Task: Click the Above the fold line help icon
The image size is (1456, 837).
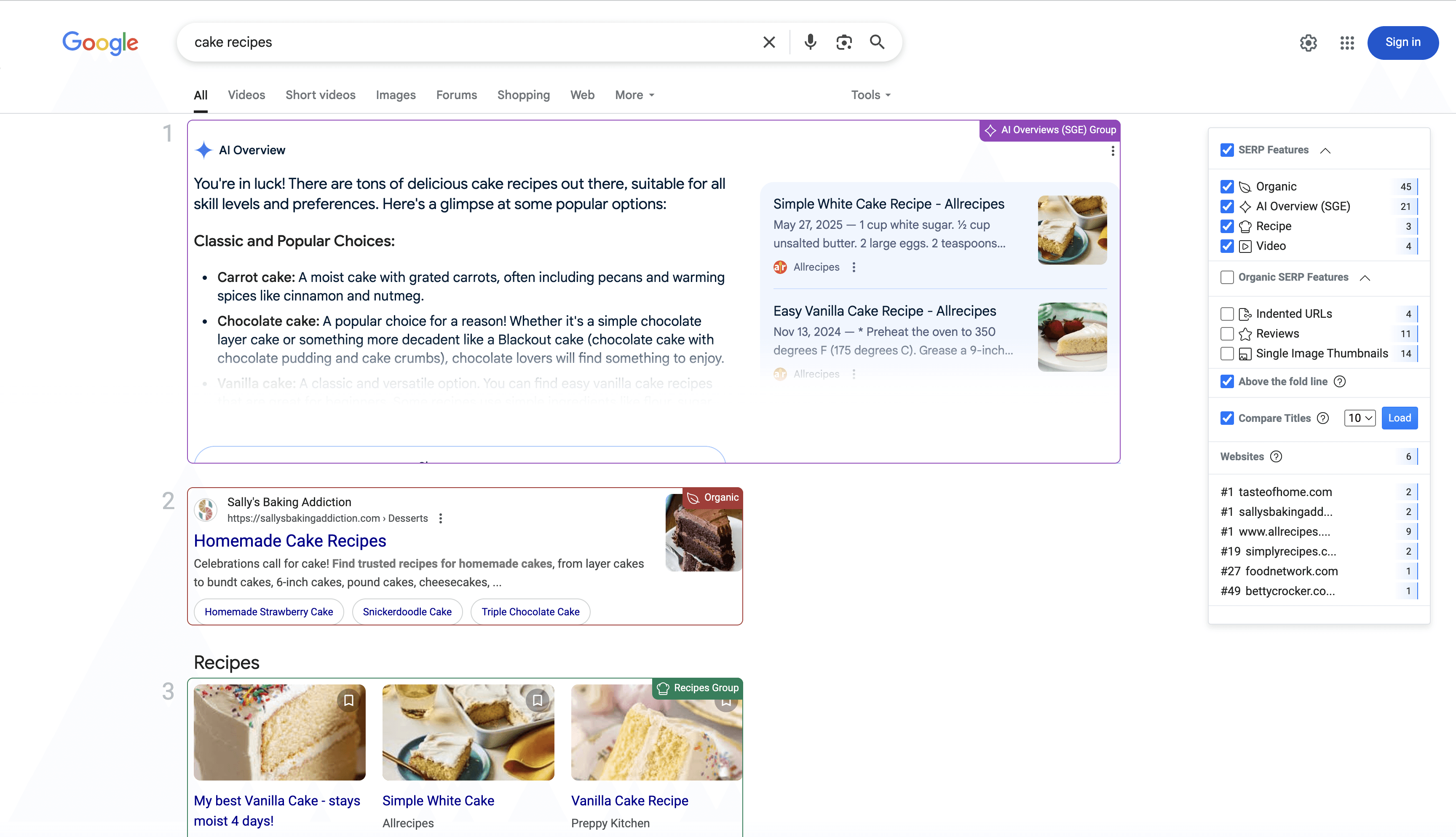Action: (x=1339, y=381)
